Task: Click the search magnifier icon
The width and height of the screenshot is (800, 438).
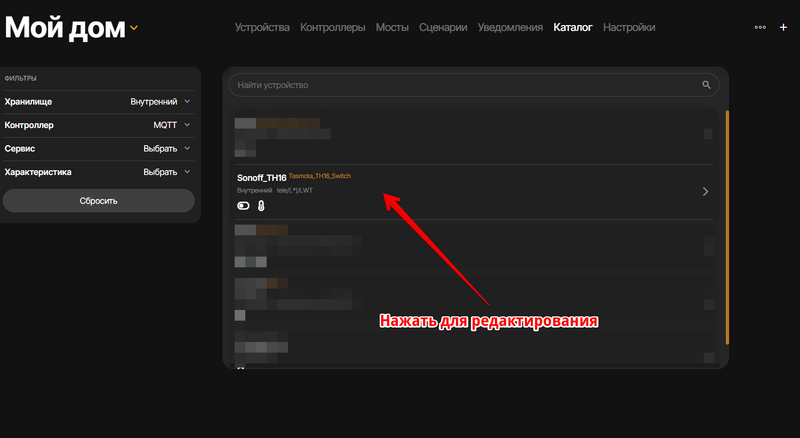Action: click(706, 85)
